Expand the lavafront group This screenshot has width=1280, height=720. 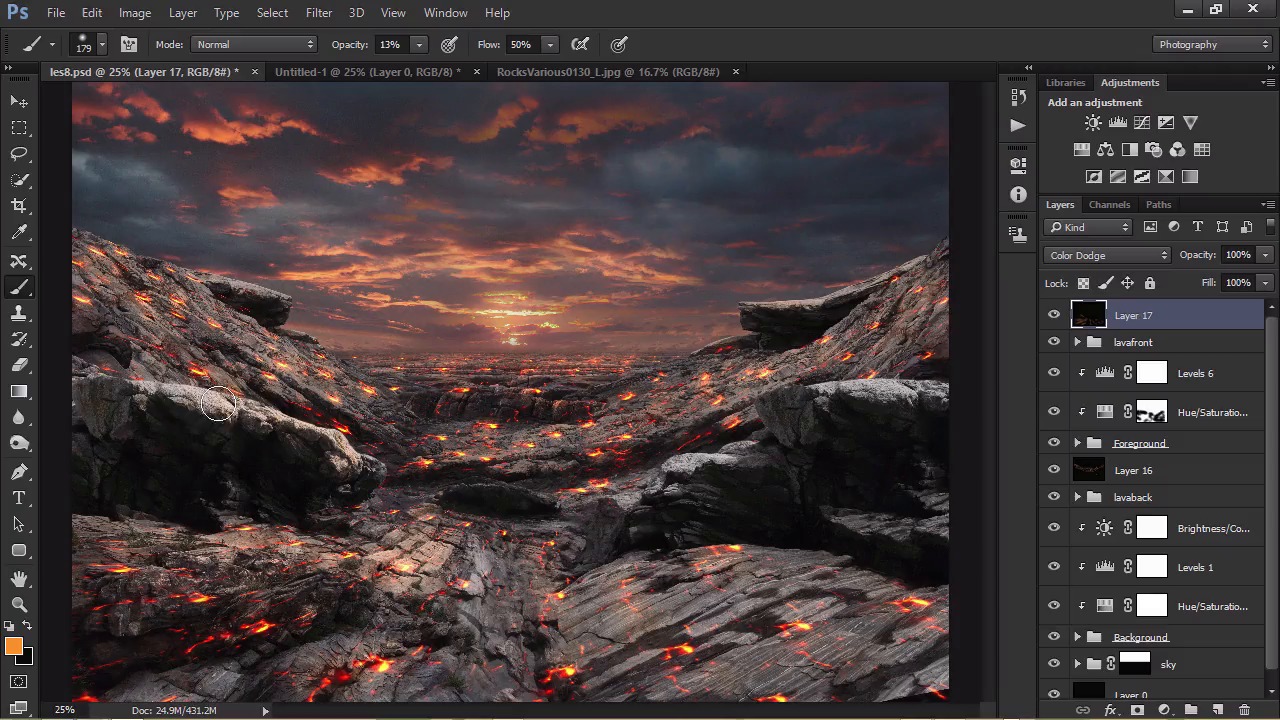[1078, 342]
